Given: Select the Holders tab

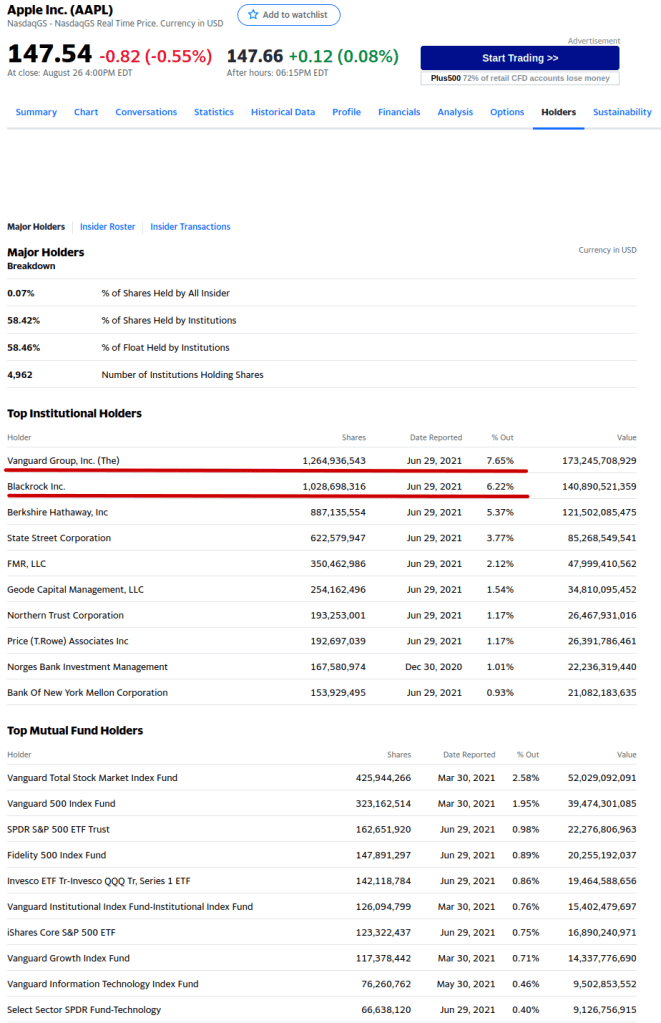Looking at the screenshot, I should (558, 112).
